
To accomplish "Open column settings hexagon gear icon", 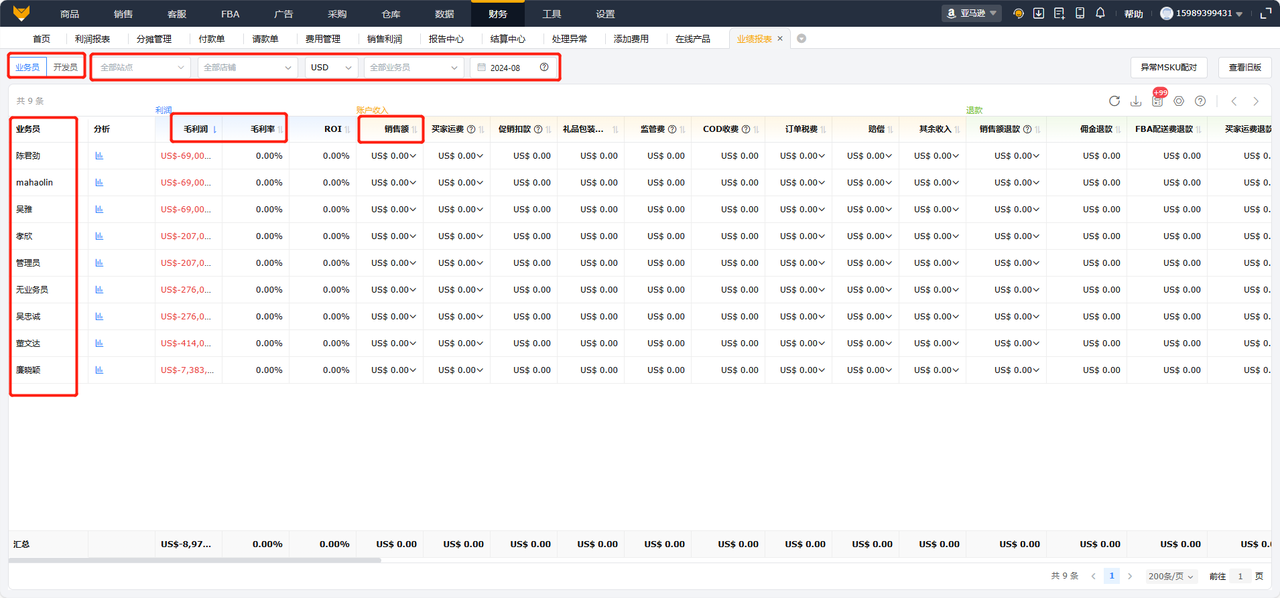I will click(1179, 101).
